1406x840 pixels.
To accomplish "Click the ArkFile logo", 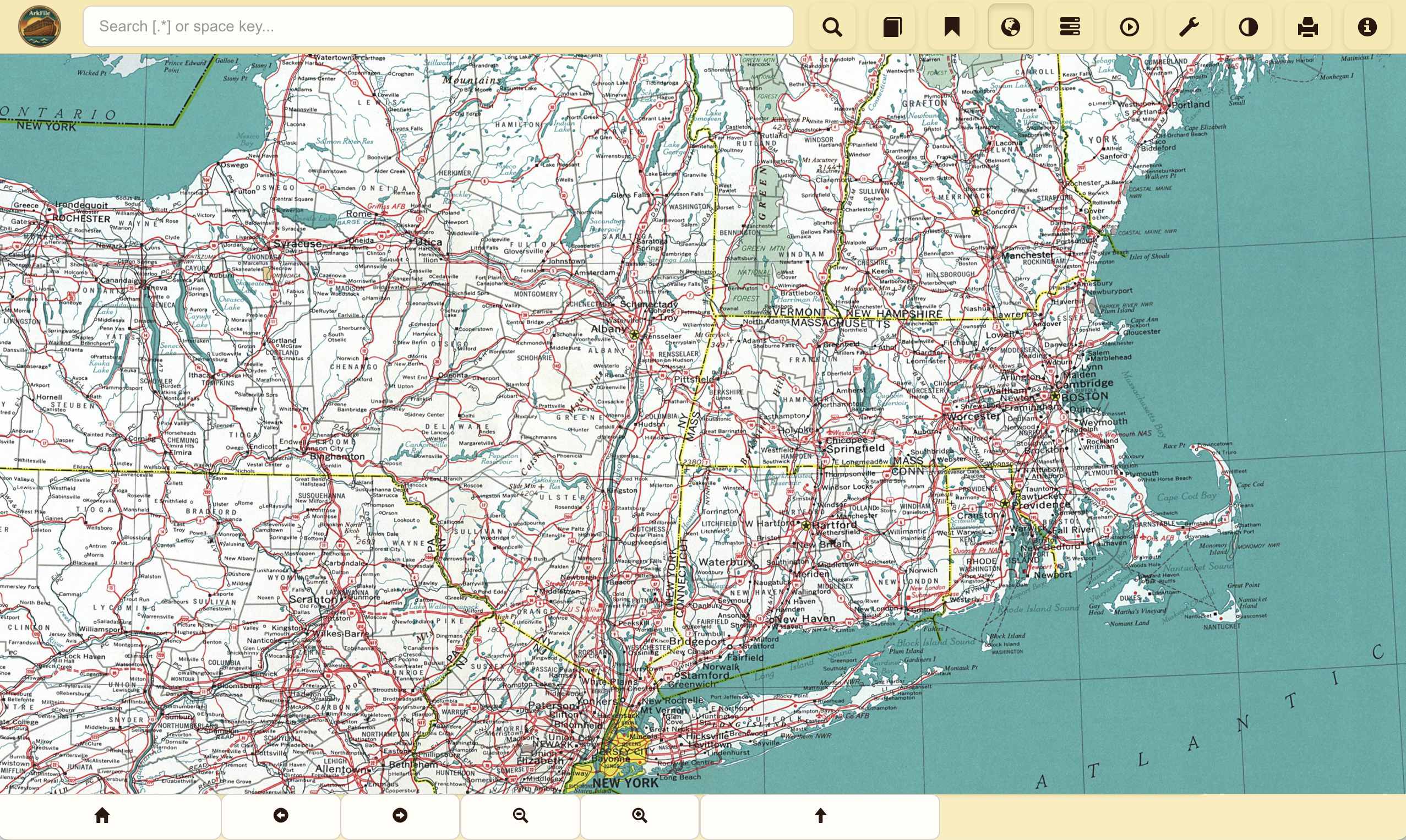I will pyautogui.click(x=39, y=26).
